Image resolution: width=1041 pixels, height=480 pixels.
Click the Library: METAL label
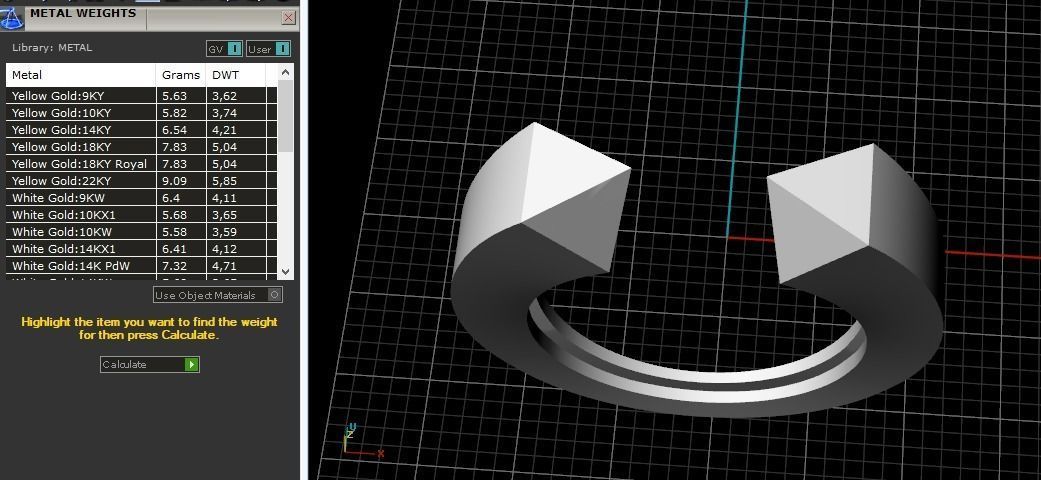52,48
